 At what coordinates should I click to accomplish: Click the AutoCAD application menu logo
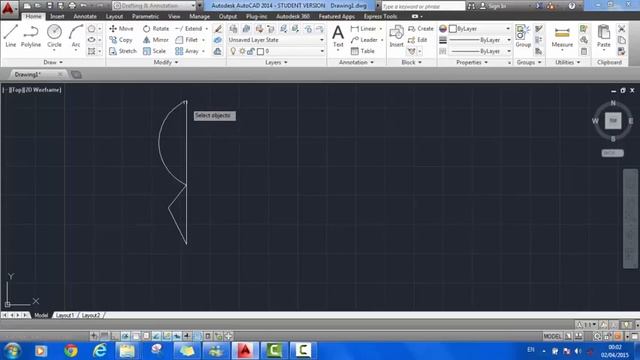[8, 8]
